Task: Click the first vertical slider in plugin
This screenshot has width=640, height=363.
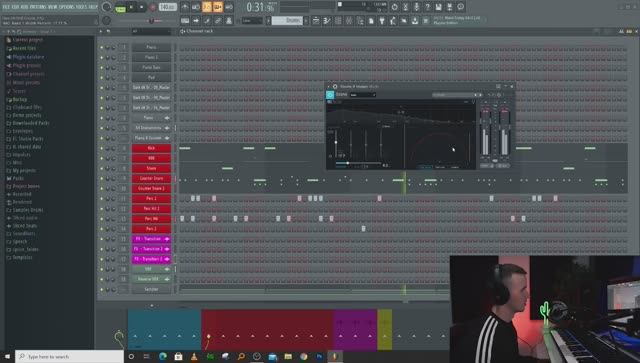Action: point(336,143)
